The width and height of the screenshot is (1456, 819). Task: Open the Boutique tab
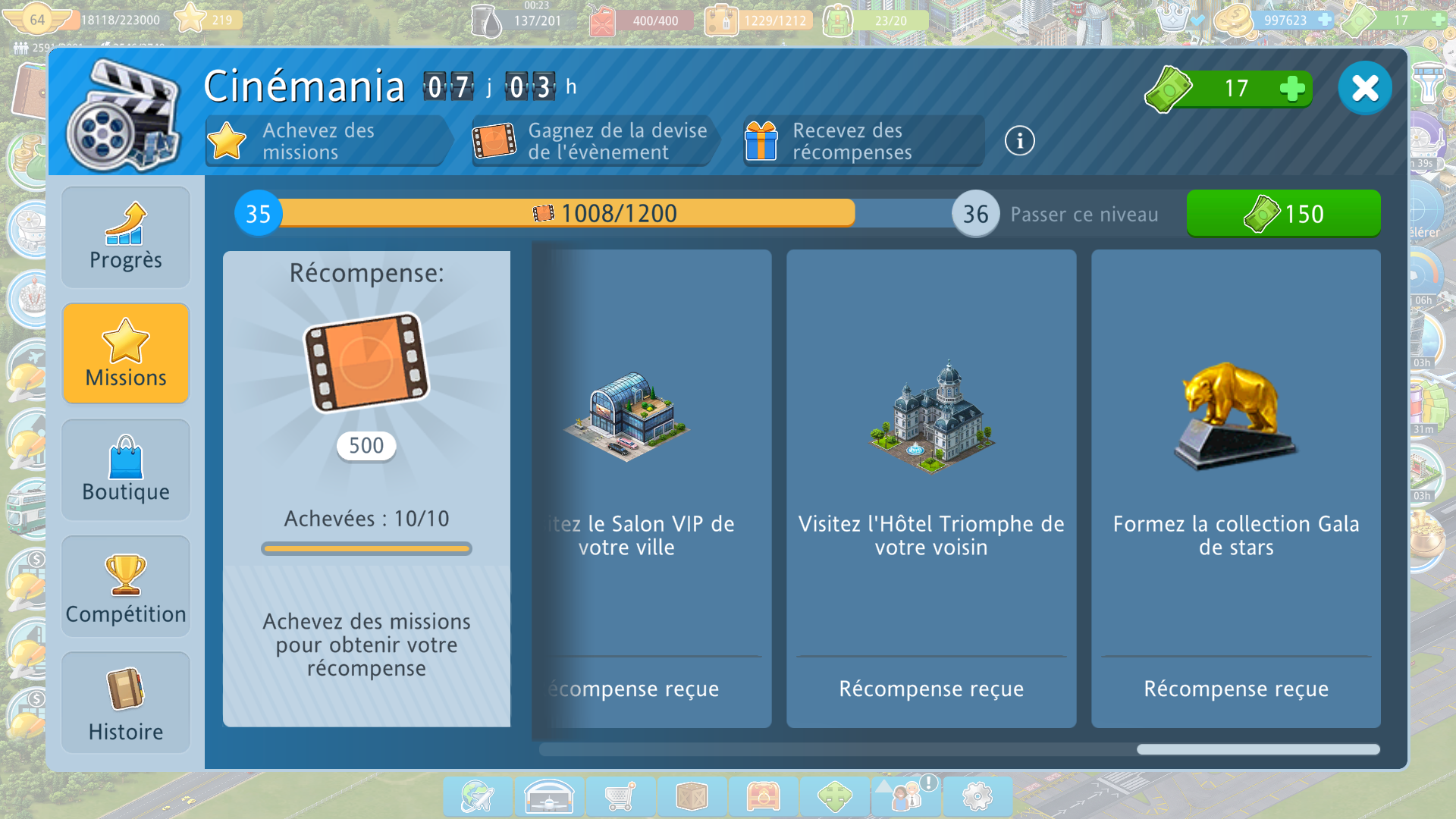(126, 470)
